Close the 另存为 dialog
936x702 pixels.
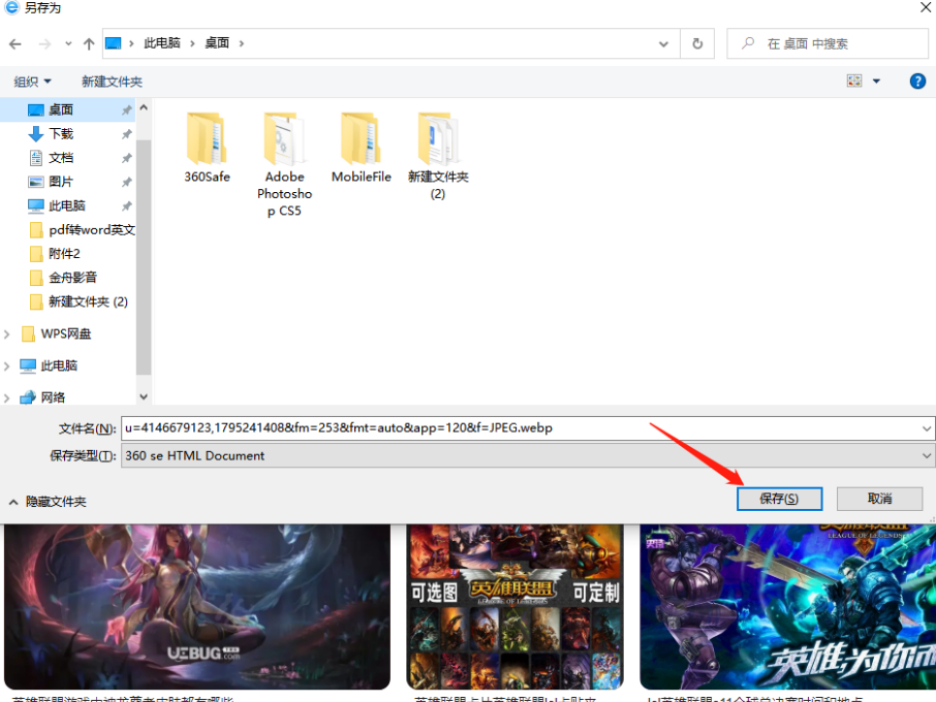(x=926, y=7)
